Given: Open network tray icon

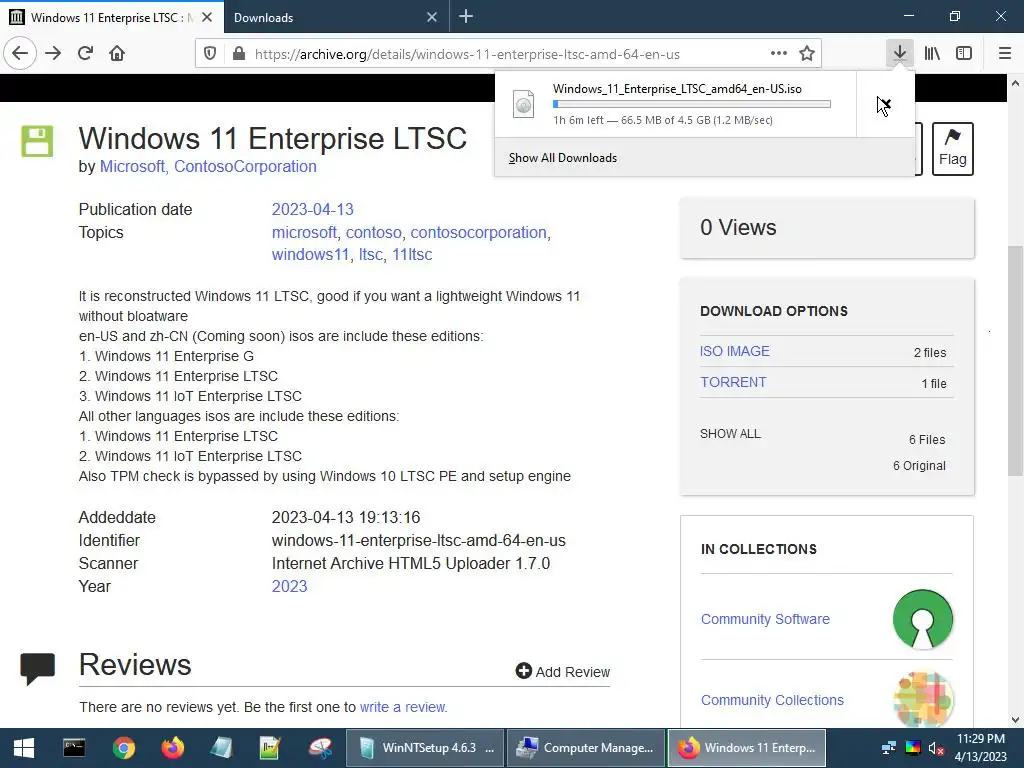Looking at the screenshot, I should pyautogui.click(x=889, y=748).
